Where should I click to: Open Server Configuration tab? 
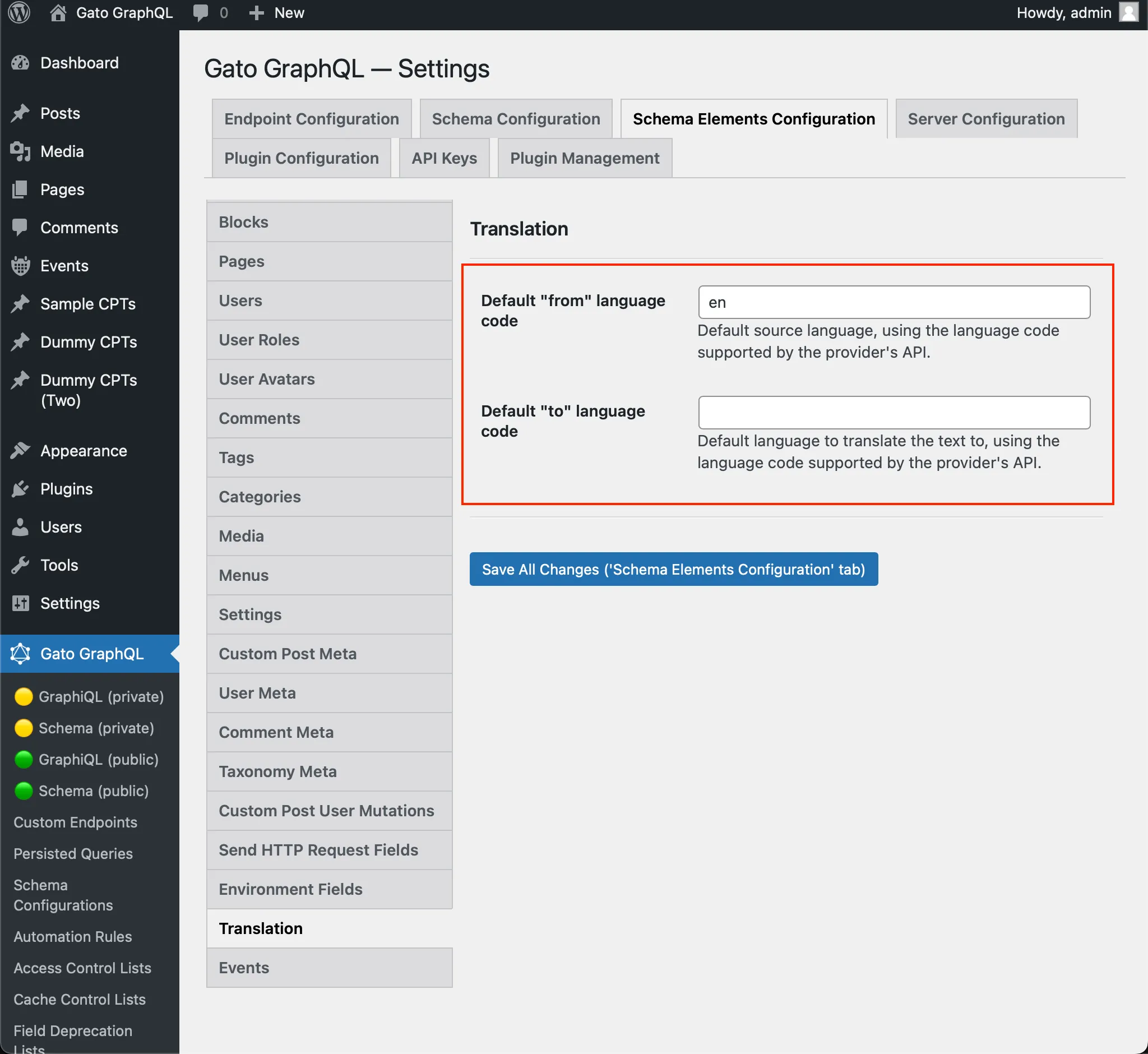click(986, 119)
